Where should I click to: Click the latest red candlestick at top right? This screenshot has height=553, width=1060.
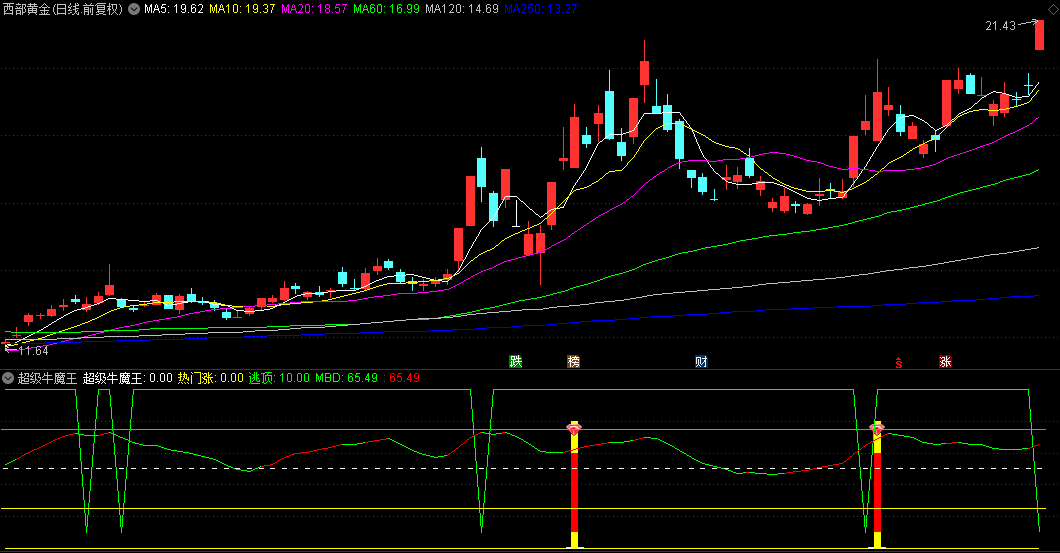pyautogui.click(x=1039, y=35)
